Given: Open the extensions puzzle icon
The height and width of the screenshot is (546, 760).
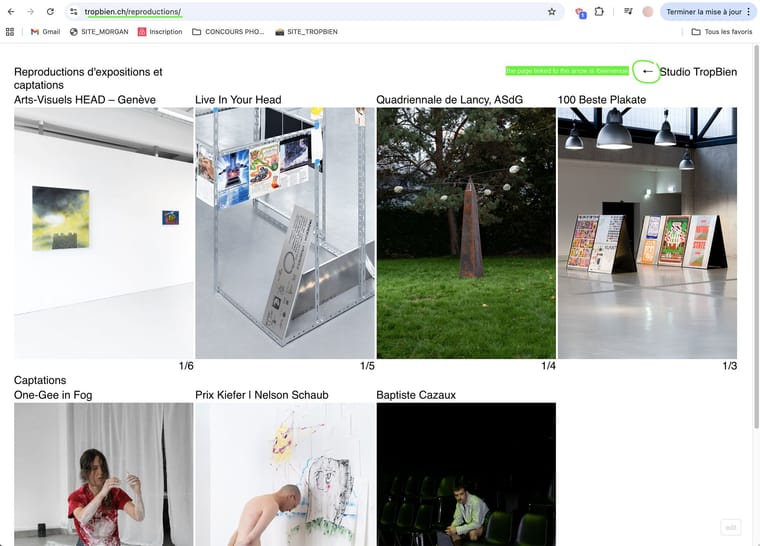Looking at the screenshot, I should (x=599, y=12).
